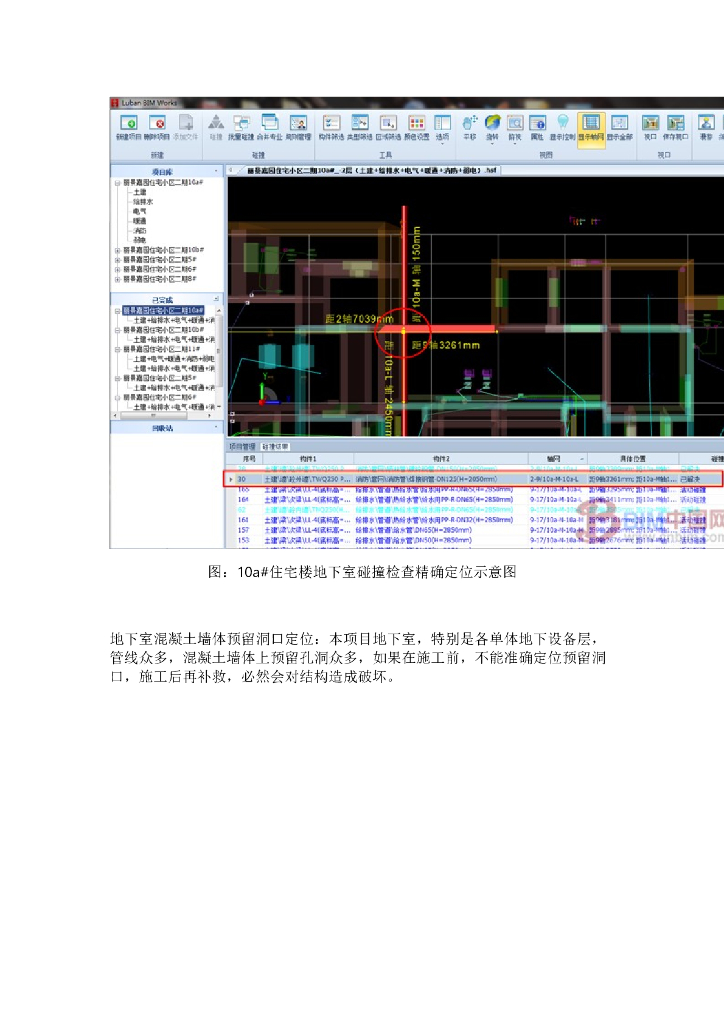Switch to the 碰撞结果 bottom tab
The image size is (724, 1024).
275,447
